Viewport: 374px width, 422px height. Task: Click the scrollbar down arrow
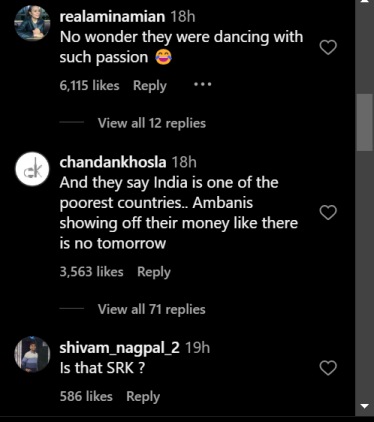(x=365, y=406)
